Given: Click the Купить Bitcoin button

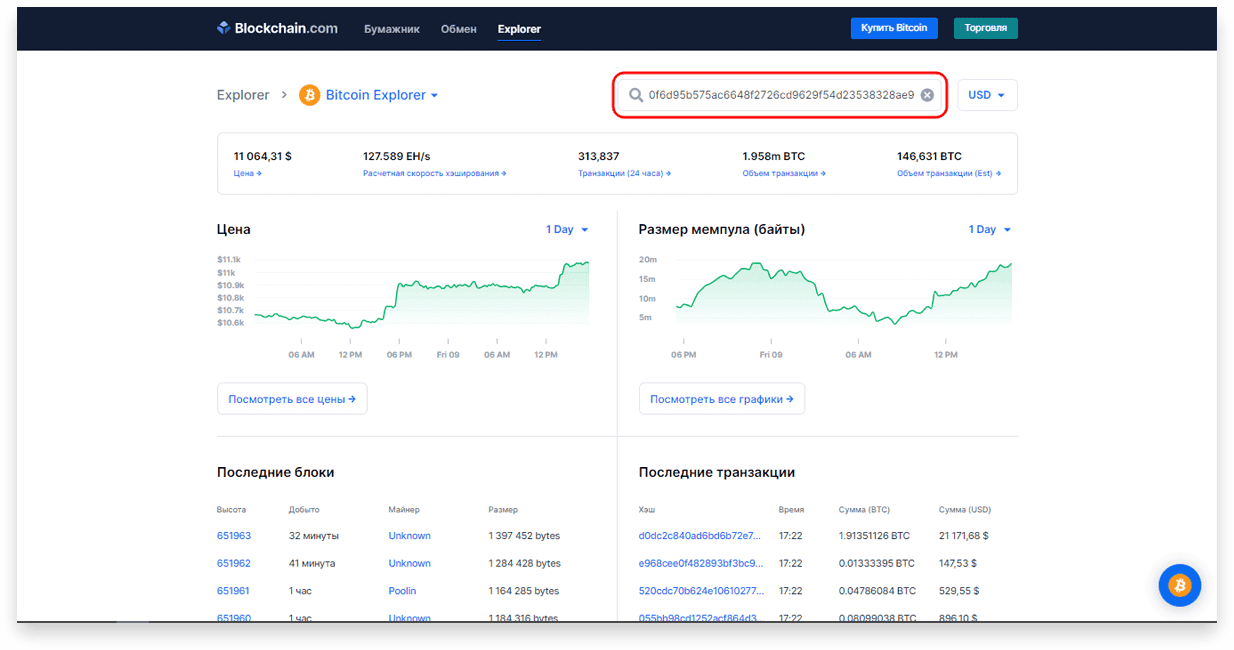Looking at the screenshot, I should click(894, 28).
